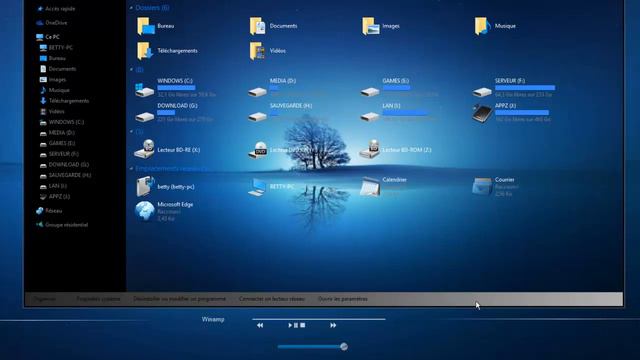640x360 pixels.
Task: Select the Lecteur BD-RE (X:) disc icon
Action: tap(144, 149)
